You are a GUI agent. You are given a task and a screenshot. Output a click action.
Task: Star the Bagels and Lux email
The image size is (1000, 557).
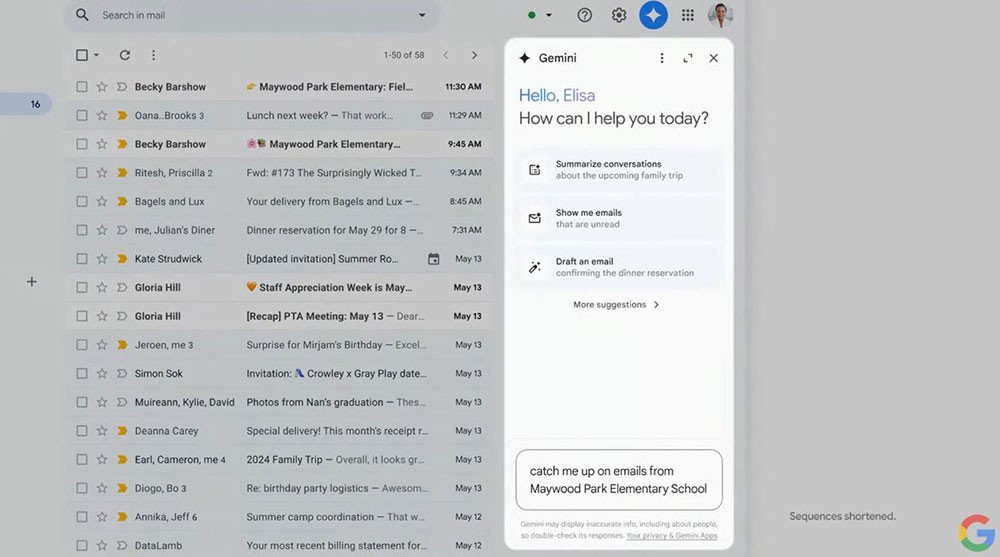[x=102, y=202]
